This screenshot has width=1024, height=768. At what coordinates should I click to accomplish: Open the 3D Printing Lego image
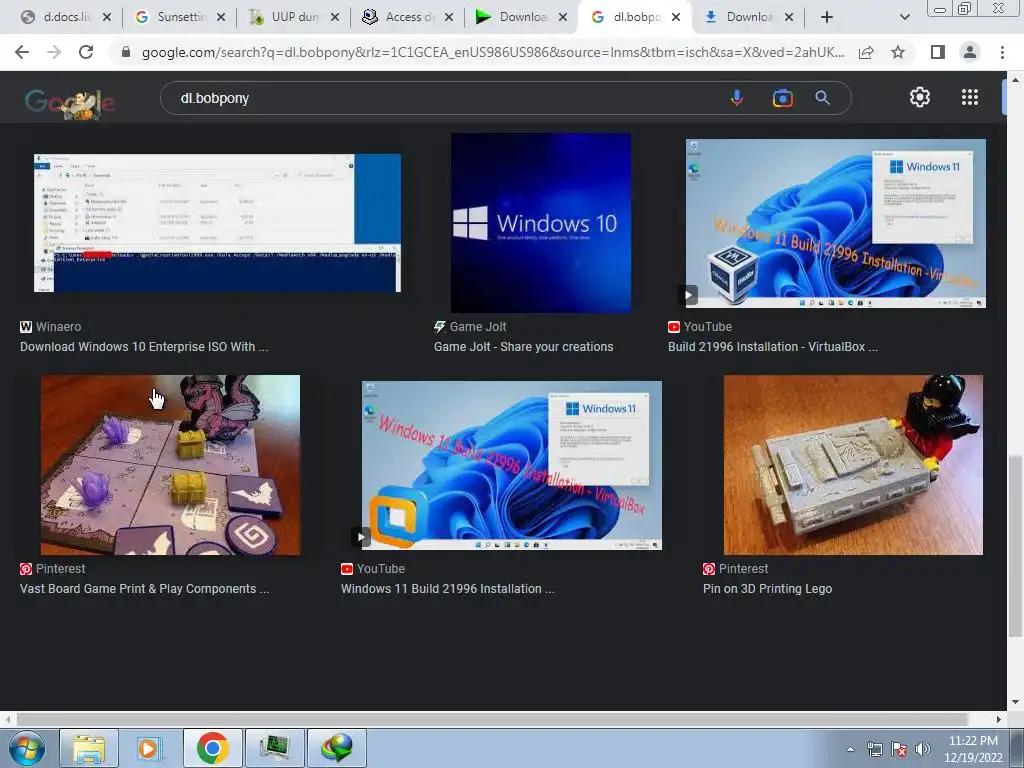853,464
